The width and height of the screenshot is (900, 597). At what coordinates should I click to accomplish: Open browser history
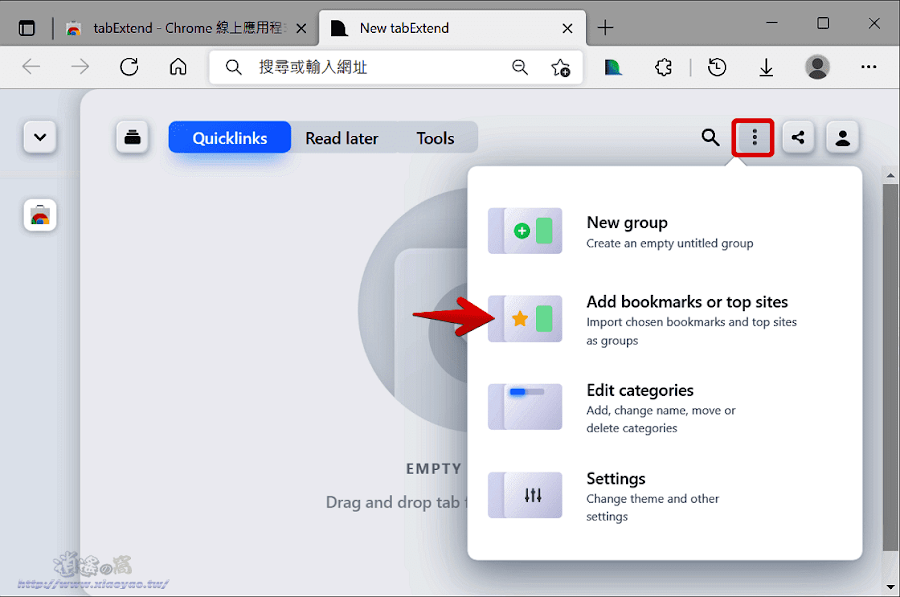point(717,67)
